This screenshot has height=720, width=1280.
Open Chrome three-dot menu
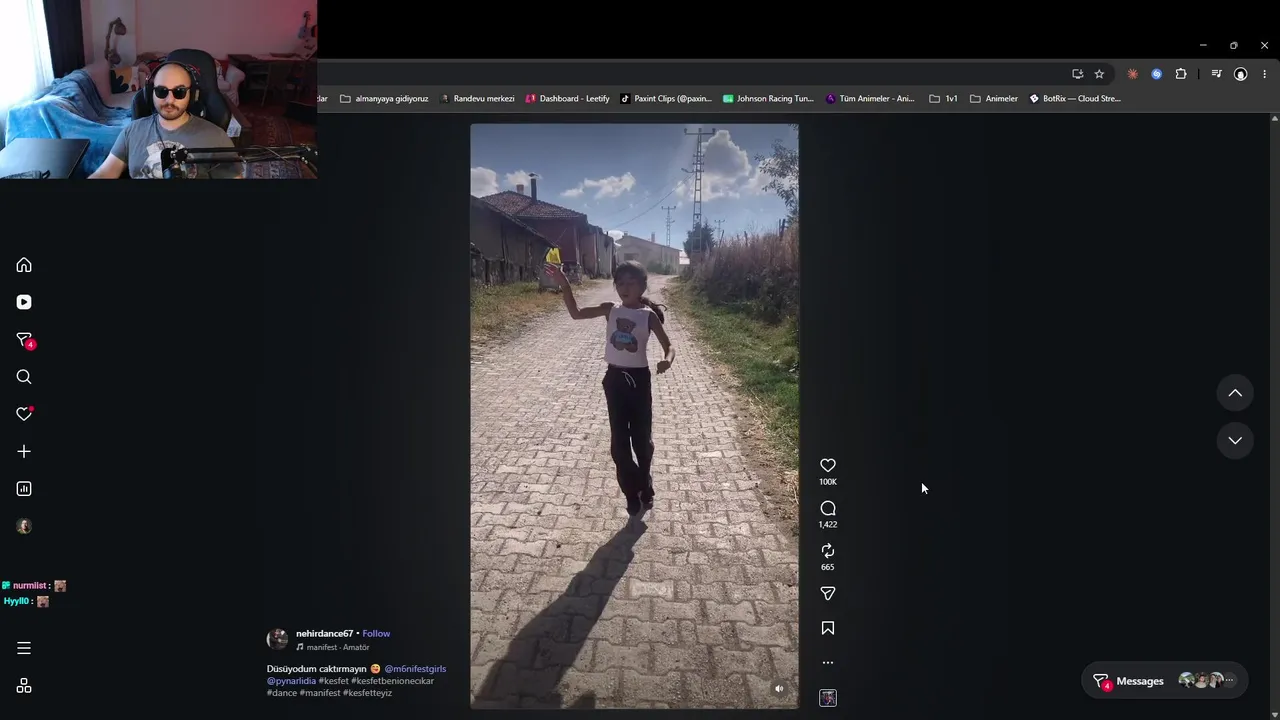[1264, 74]
